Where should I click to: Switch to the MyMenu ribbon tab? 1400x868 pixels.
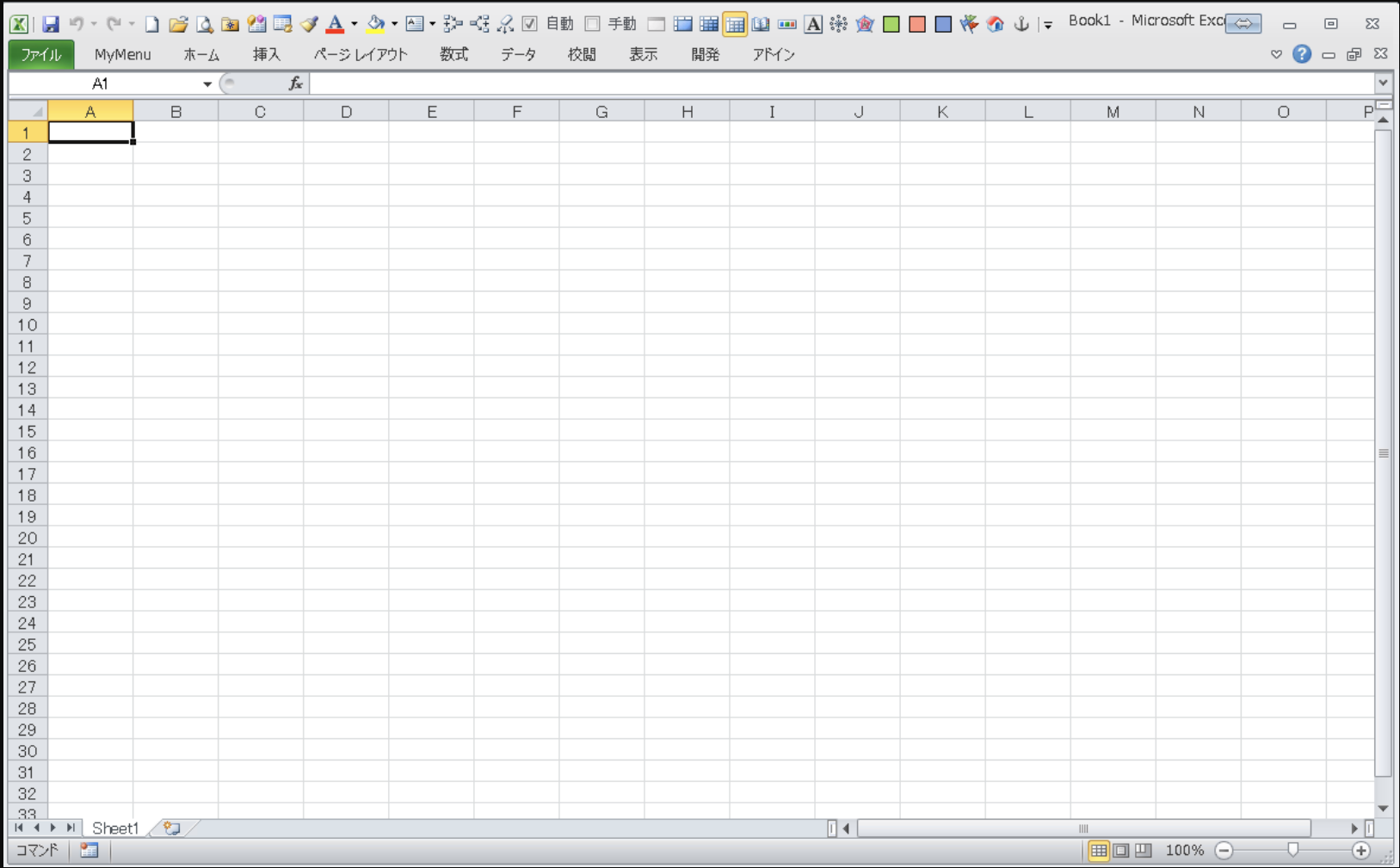click(122, 54)
